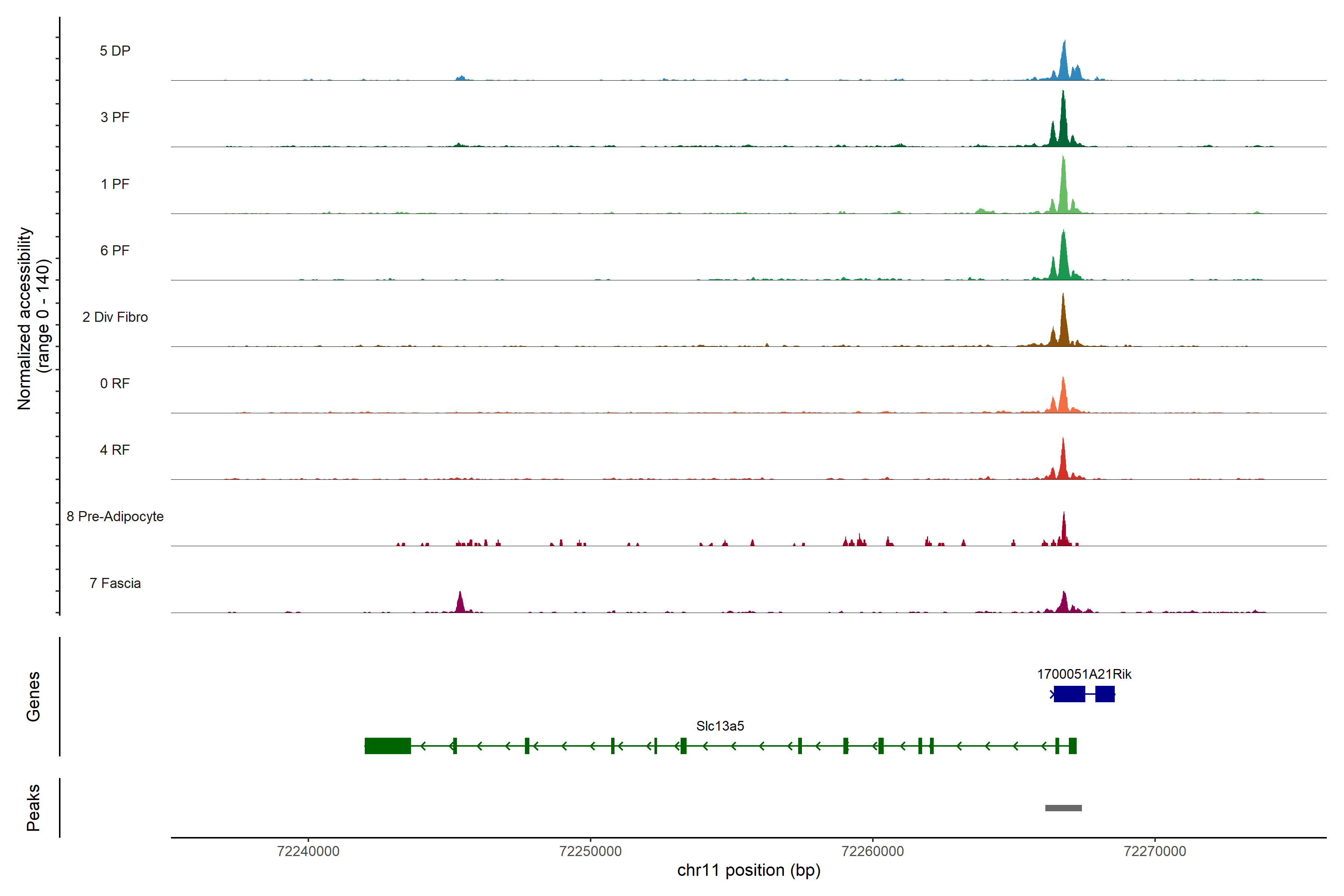Click the 1 PF track label
This screenshot has width=1344, height=896.
(115, 184)
